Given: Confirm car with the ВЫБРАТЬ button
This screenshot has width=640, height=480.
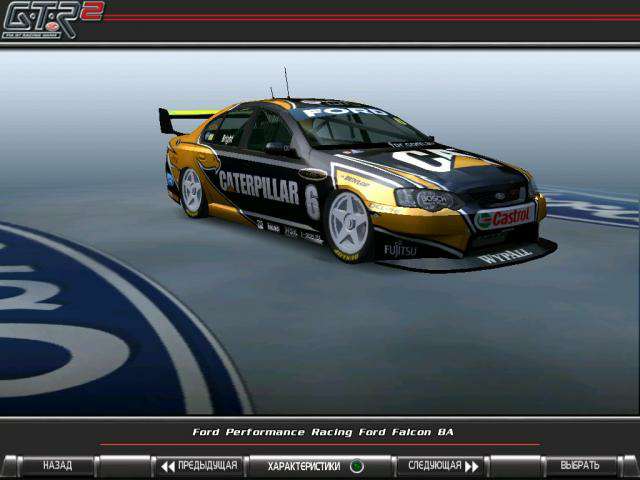Looking at the screenshot, I should 580,466.
